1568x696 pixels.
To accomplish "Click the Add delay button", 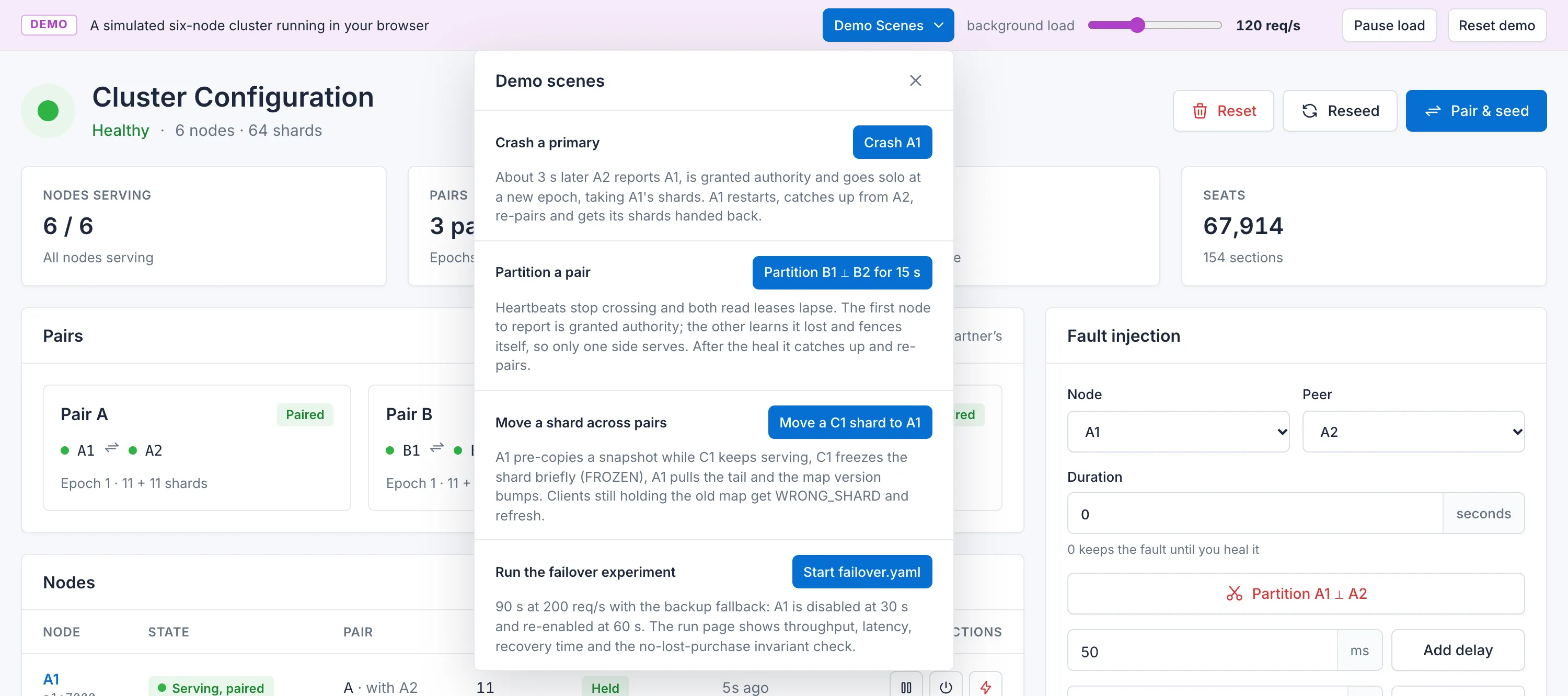I will pyautogui.click(x=1457, y=650).
